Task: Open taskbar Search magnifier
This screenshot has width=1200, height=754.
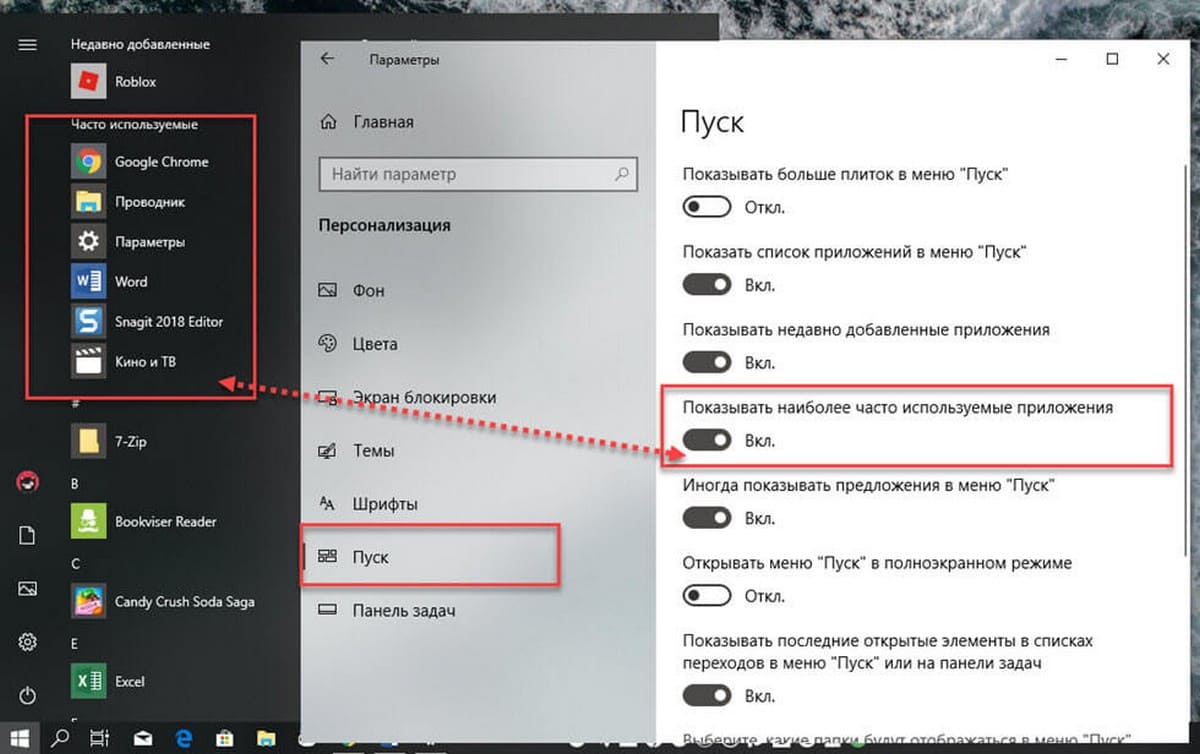Action: click(60, 738)
